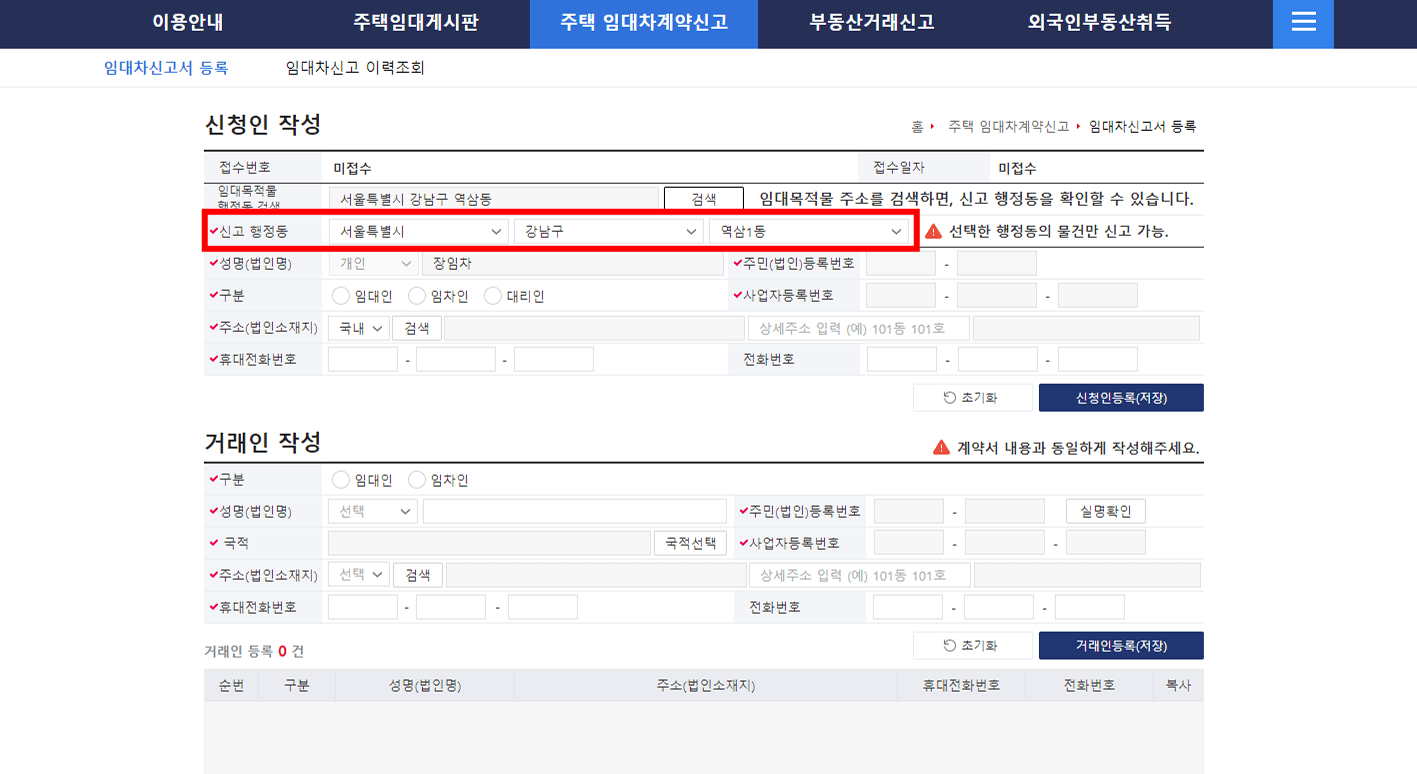1417x774 pixels.
Task: Open the hamburger navigation menu
Action: [x=1302, y=24]
